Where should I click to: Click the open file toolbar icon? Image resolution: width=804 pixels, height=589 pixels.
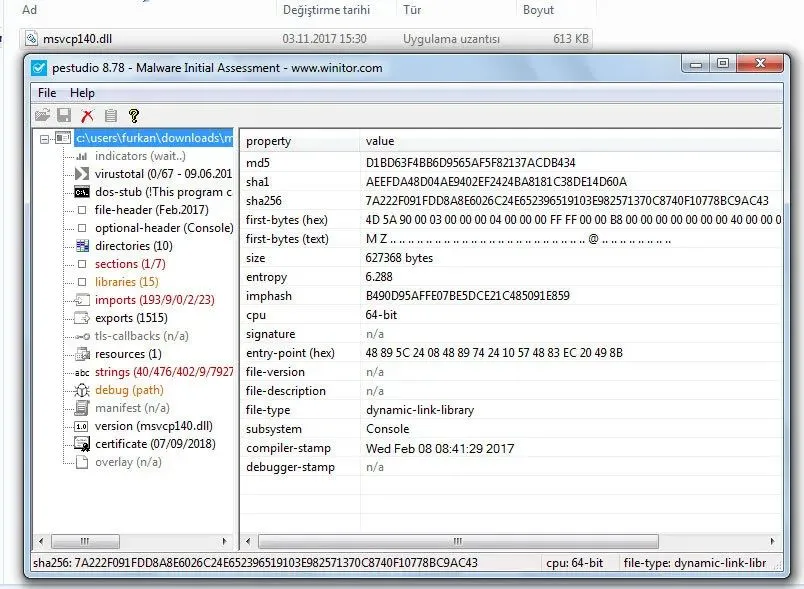[x=42, y=116]
